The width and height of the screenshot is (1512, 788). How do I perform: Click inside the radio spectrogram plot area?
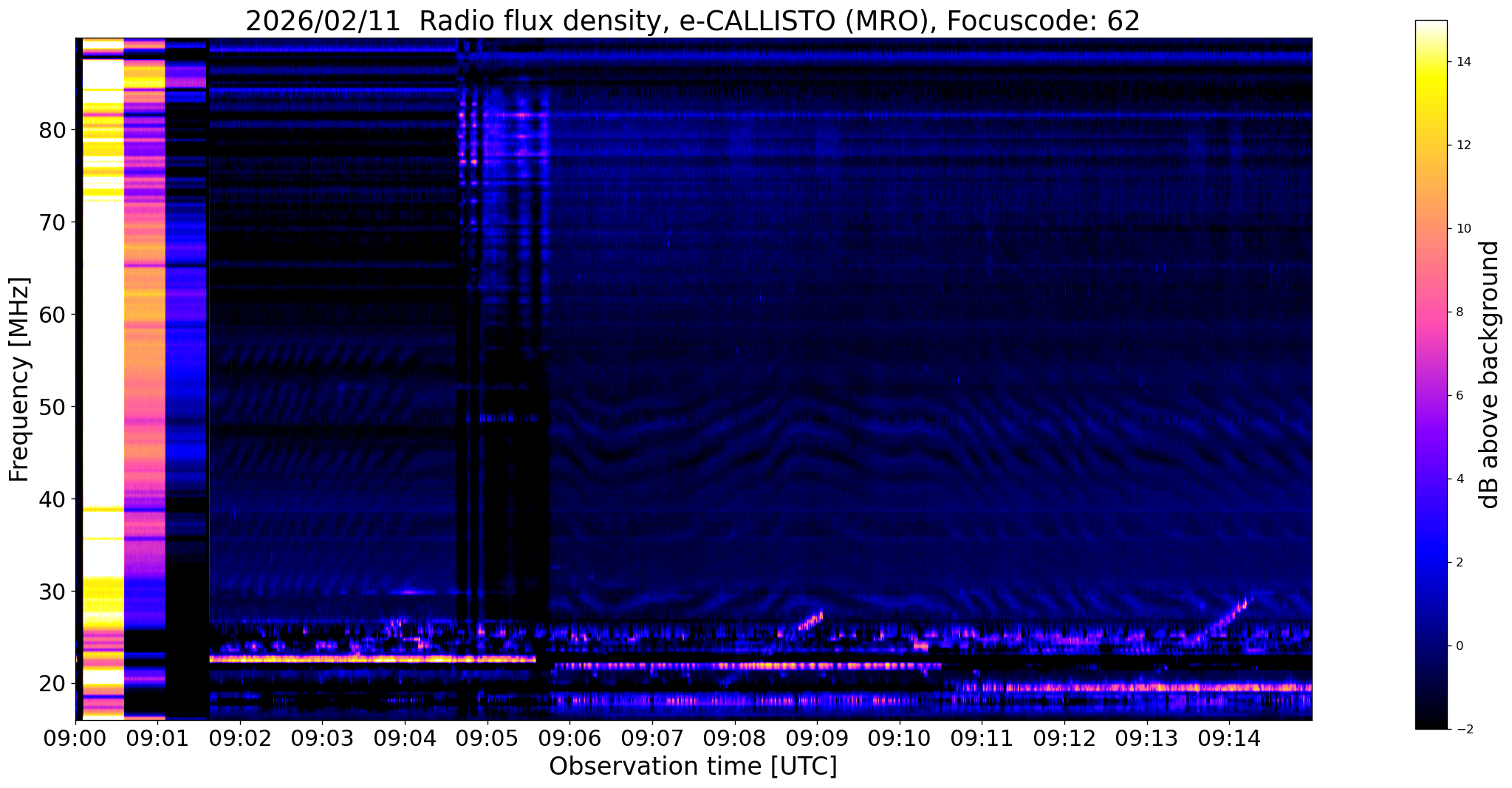point(694,378)
